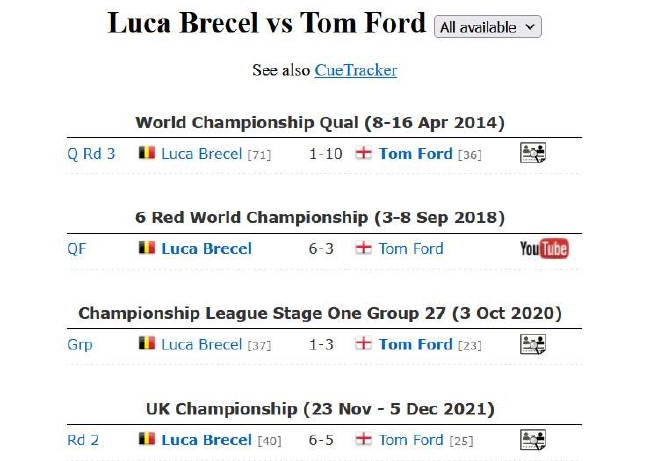Open YouTube video for 6 Red World Championship
The image size is (650, 461).
click(544, 248)
